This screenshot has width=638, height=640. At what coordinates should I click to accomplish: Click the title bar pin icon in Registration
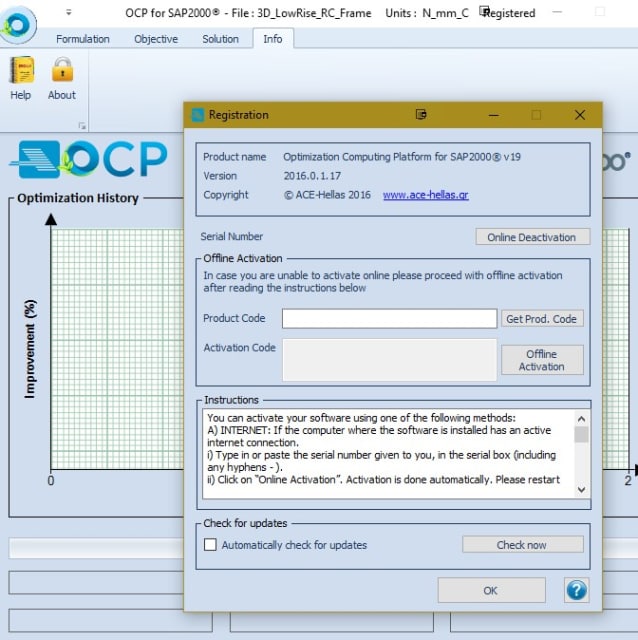click(x=421, y=115)
